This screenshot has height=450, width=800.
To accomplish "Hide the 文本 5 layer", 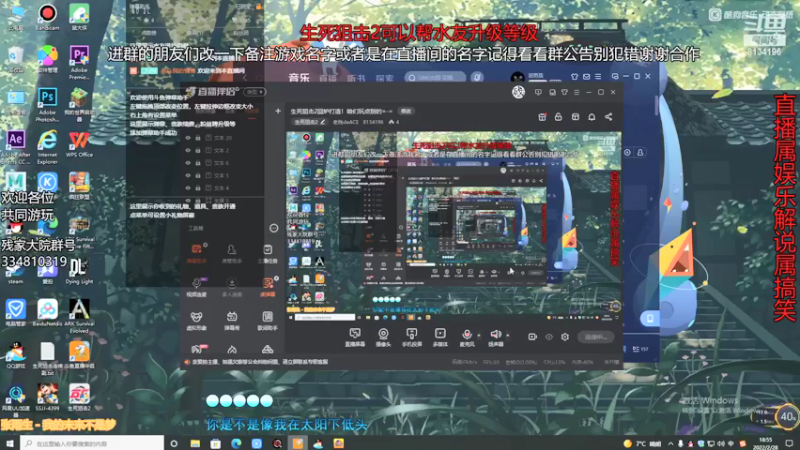I will click(188, 176).
